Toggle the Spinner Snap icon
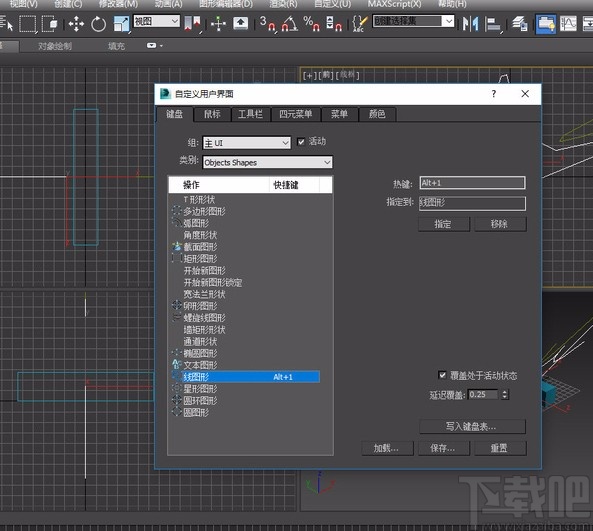 334,23
